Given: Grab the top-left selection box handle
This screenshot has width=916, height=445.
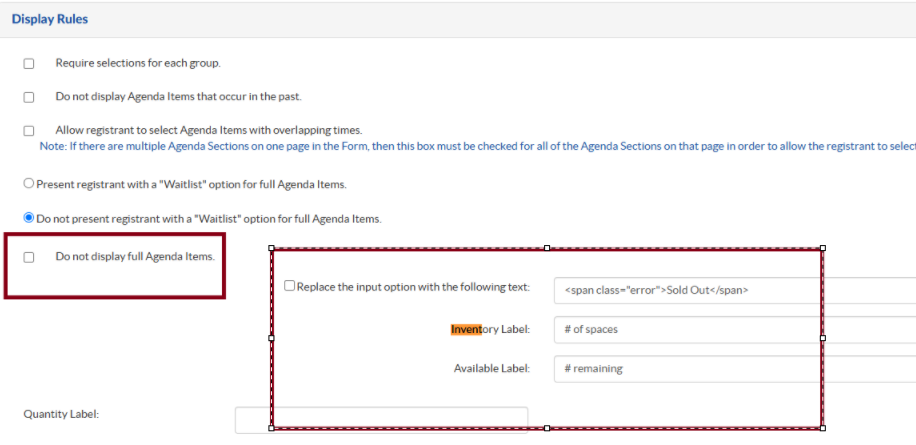Looking at the screenshot, I should click(271, 248).
